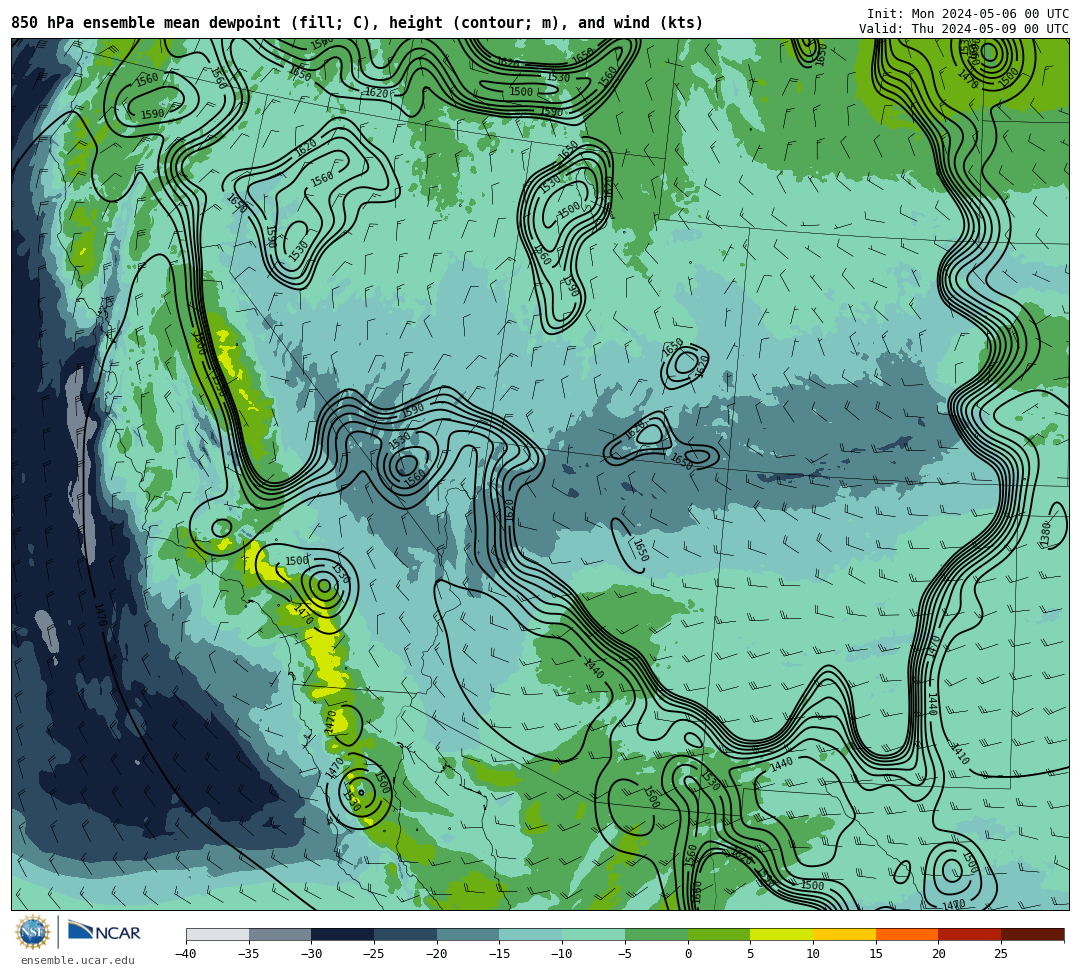Click the slate gray -35 to -30 swatch
1080x973 pixels.
click(x=280, y=934)
